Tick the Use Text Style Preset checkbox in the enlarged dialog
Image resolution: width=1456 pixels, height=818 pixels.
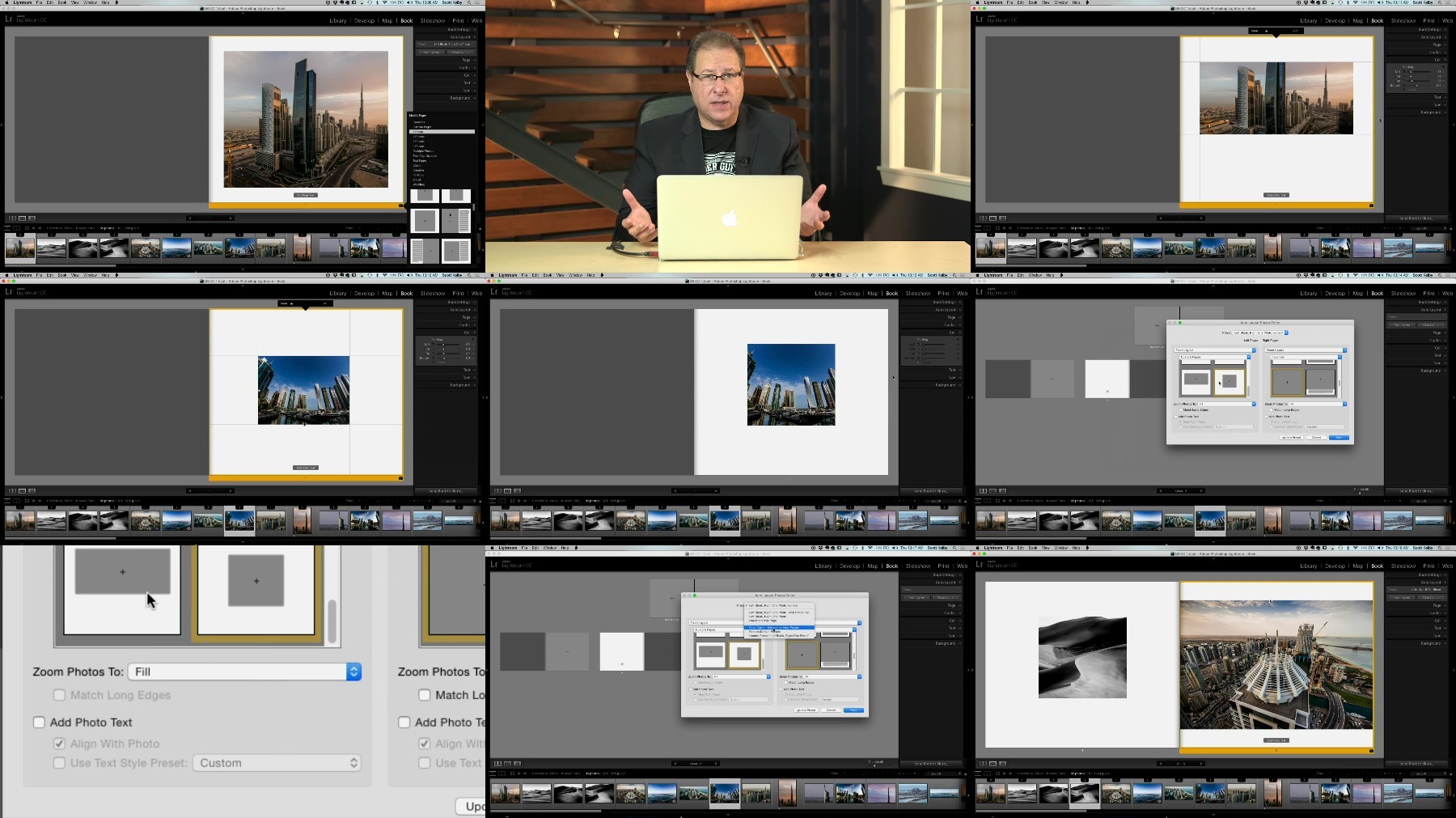pos(59,763)
